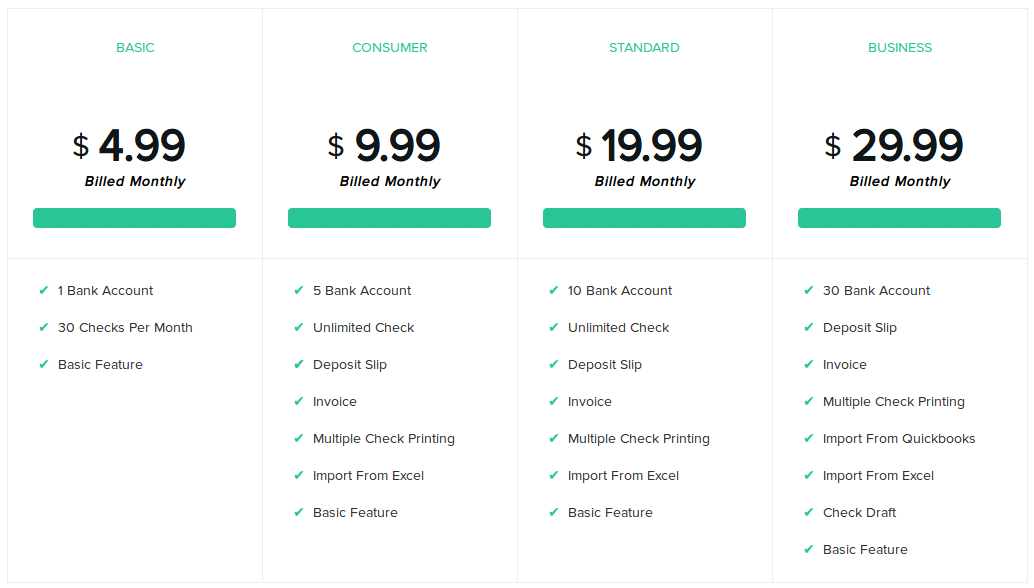
Task: Click the checkmark next to Import From Quickbooks
Action: point(809,439)
